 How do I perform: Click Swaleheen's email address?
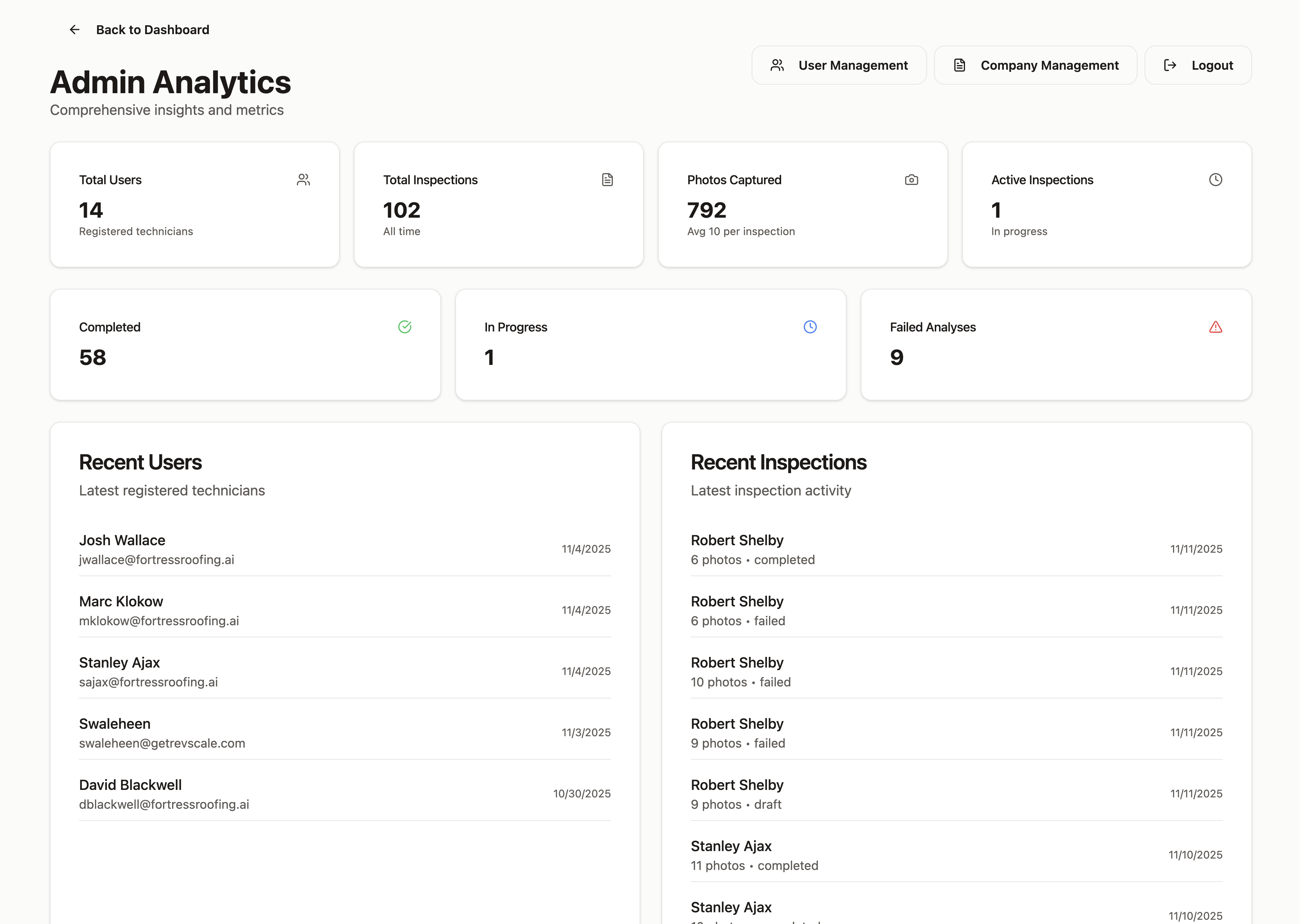point(162,743)
